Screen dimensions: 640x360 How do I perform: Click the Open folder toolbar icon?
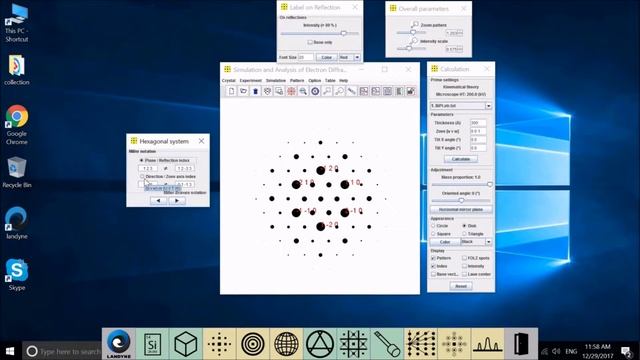243,91
